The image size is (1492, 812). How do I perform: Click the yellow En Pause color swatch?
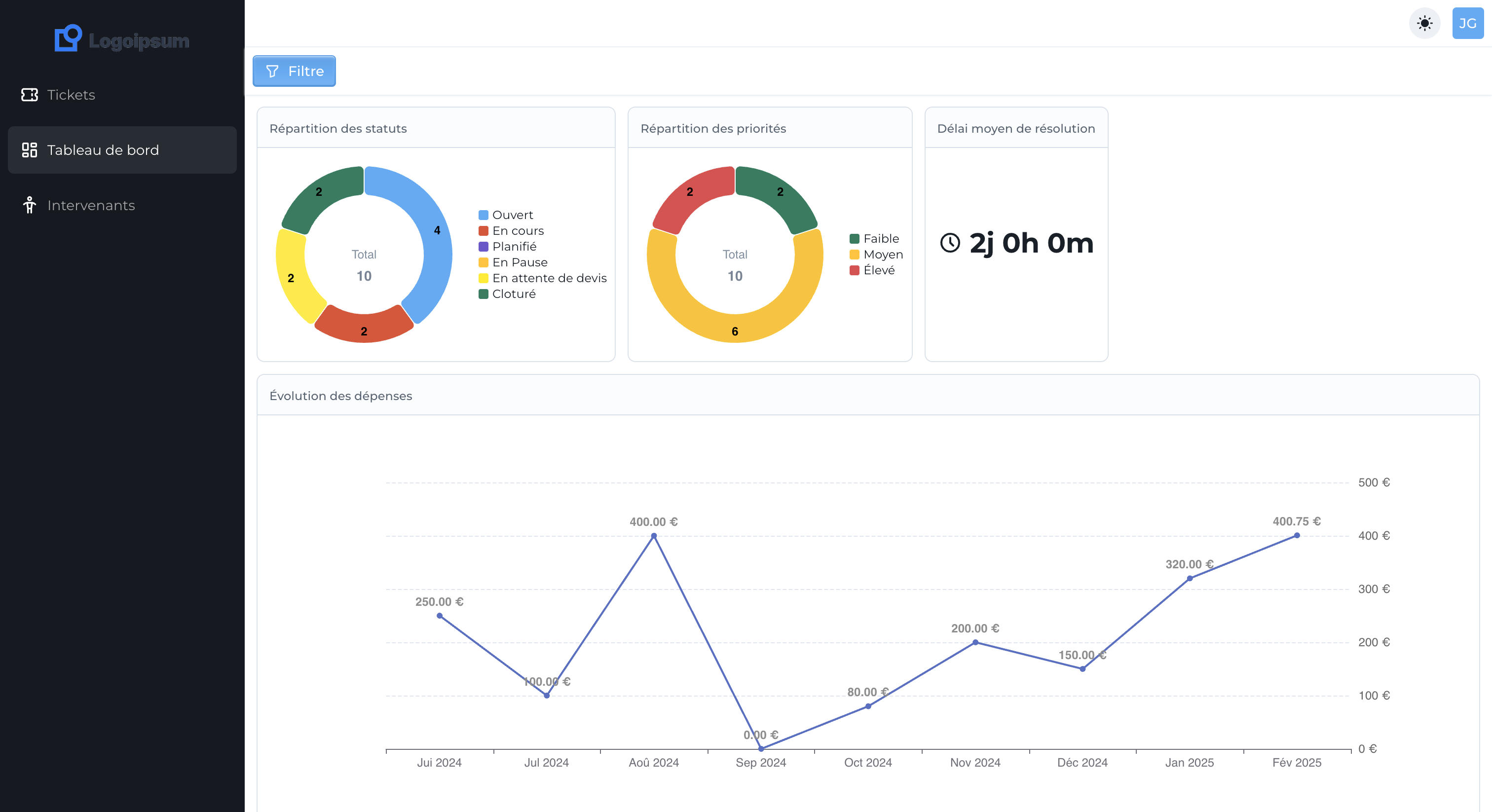[x=483, y=262]
